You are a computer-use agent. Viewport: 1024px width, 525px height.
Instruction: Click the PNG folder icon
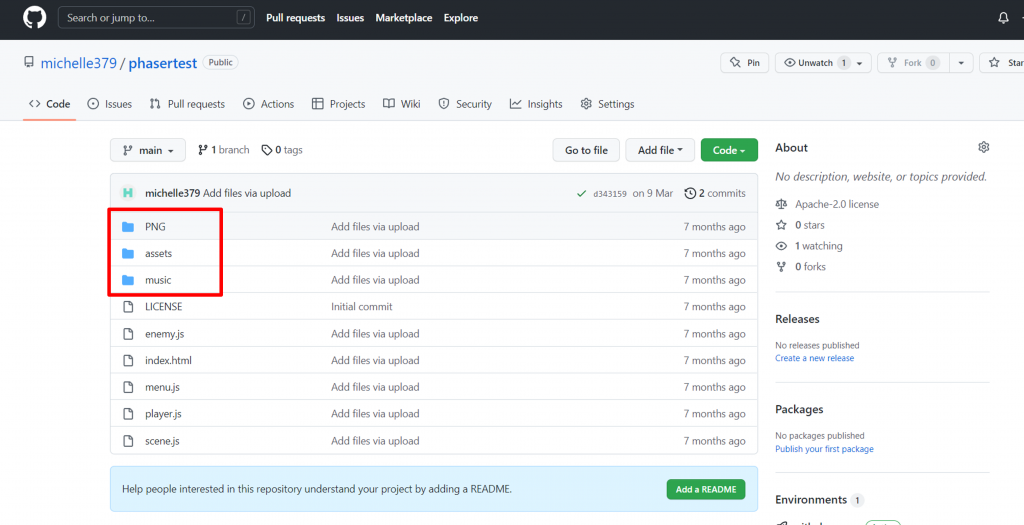128,227
